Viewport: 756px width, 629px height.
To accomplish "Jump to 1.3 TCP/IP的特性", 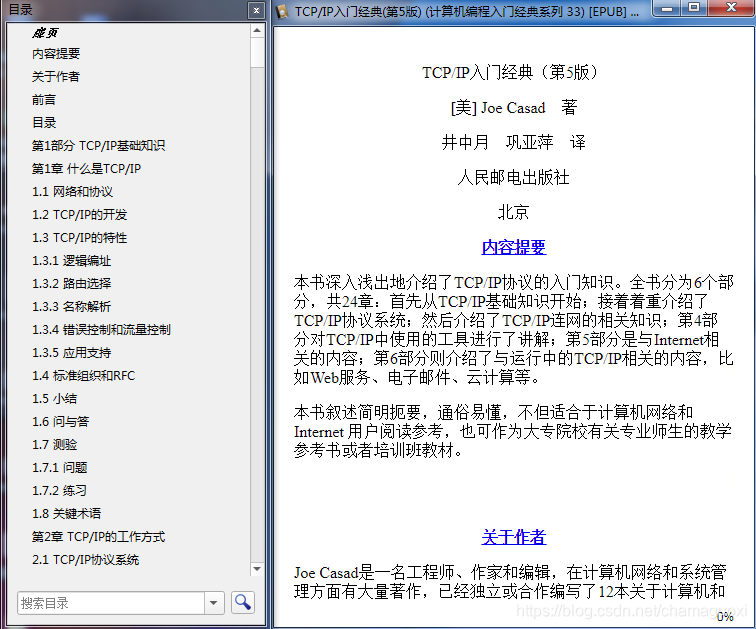I will coord(80,238).
